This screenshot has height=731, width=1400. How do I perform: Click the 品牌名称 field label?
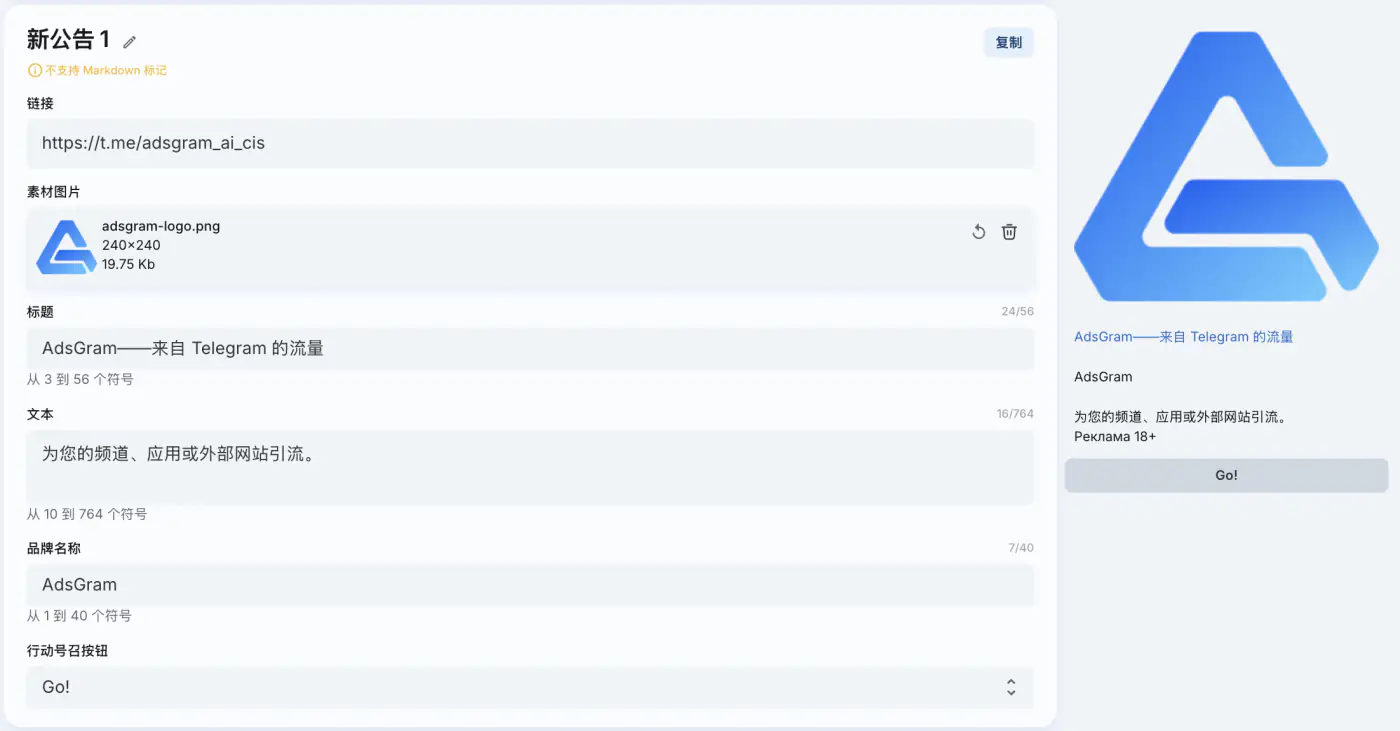[54, 549]
